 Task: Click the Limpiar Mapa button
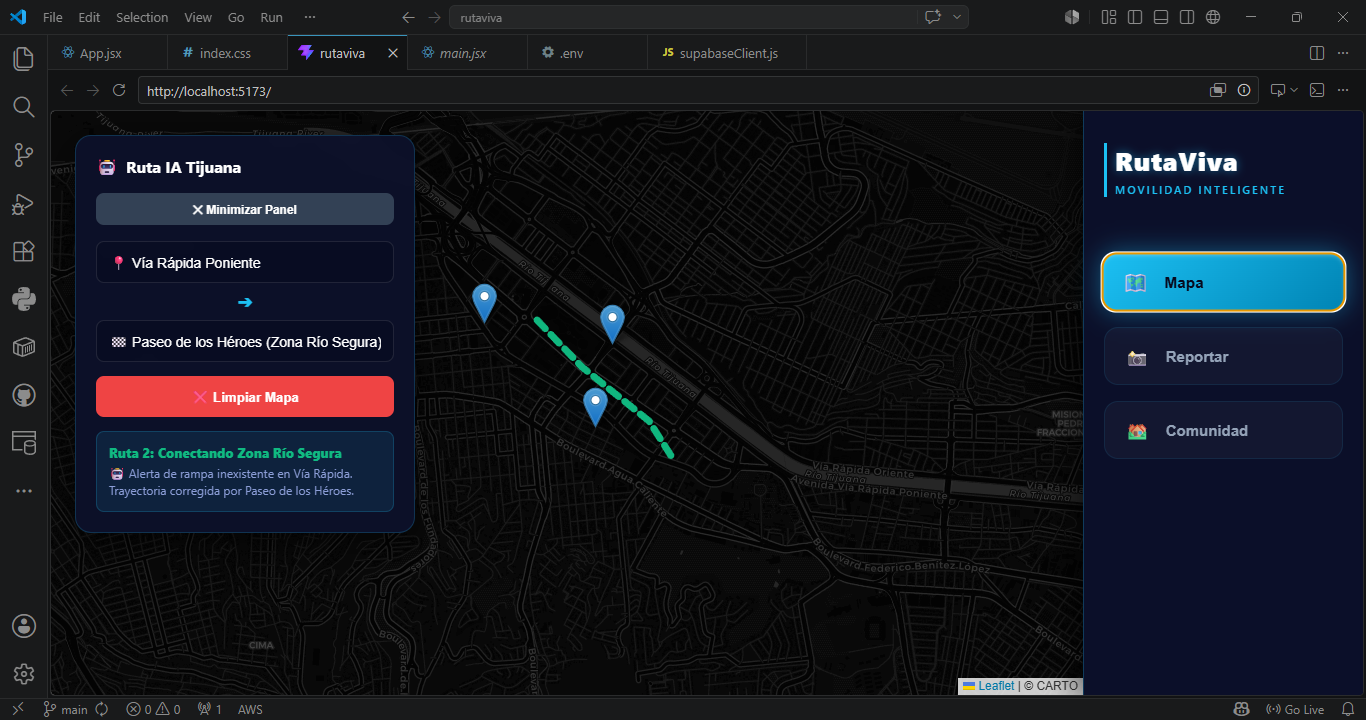(x=245, y=397)
